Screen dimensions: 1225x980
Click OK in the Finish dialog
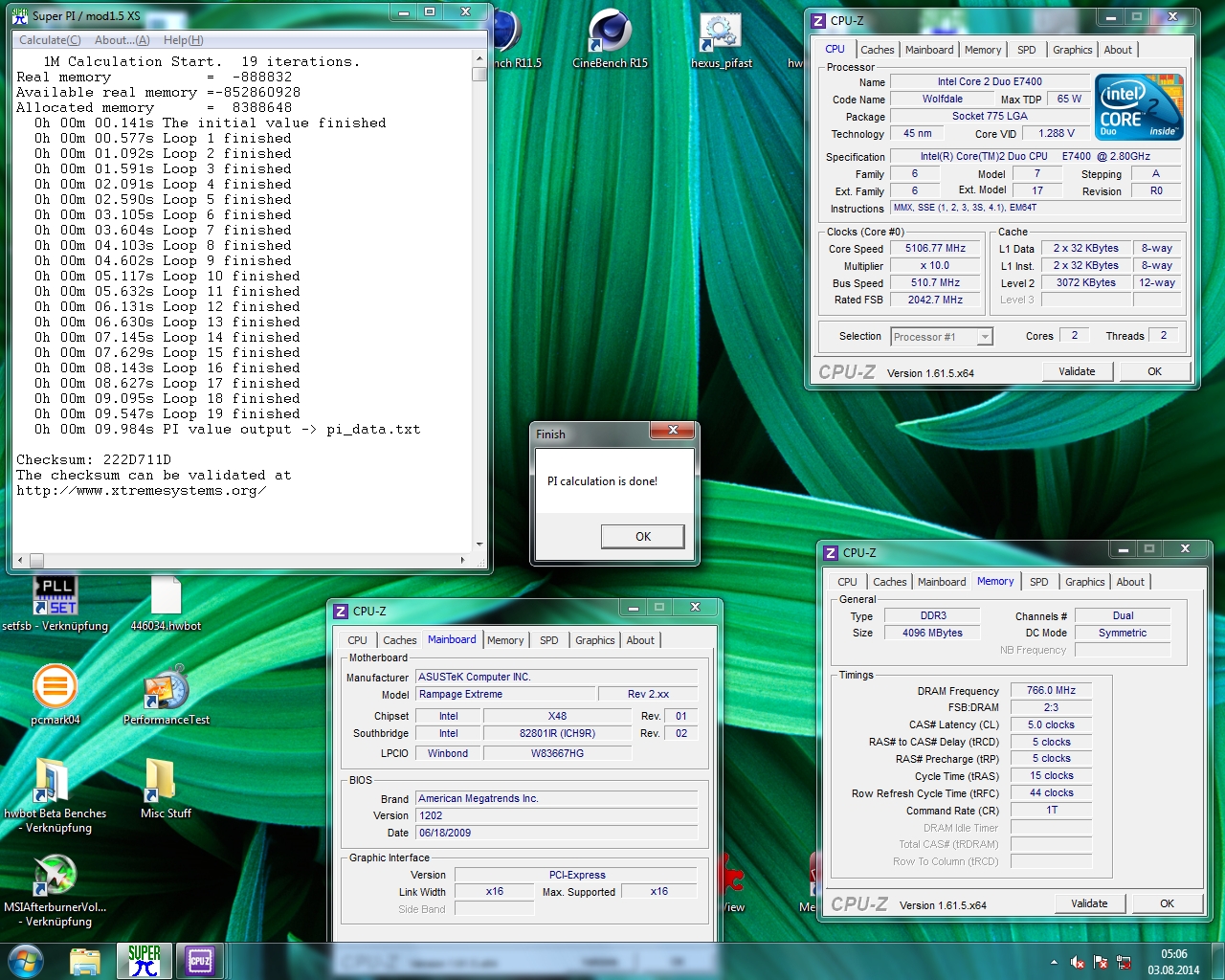[642, 537]
